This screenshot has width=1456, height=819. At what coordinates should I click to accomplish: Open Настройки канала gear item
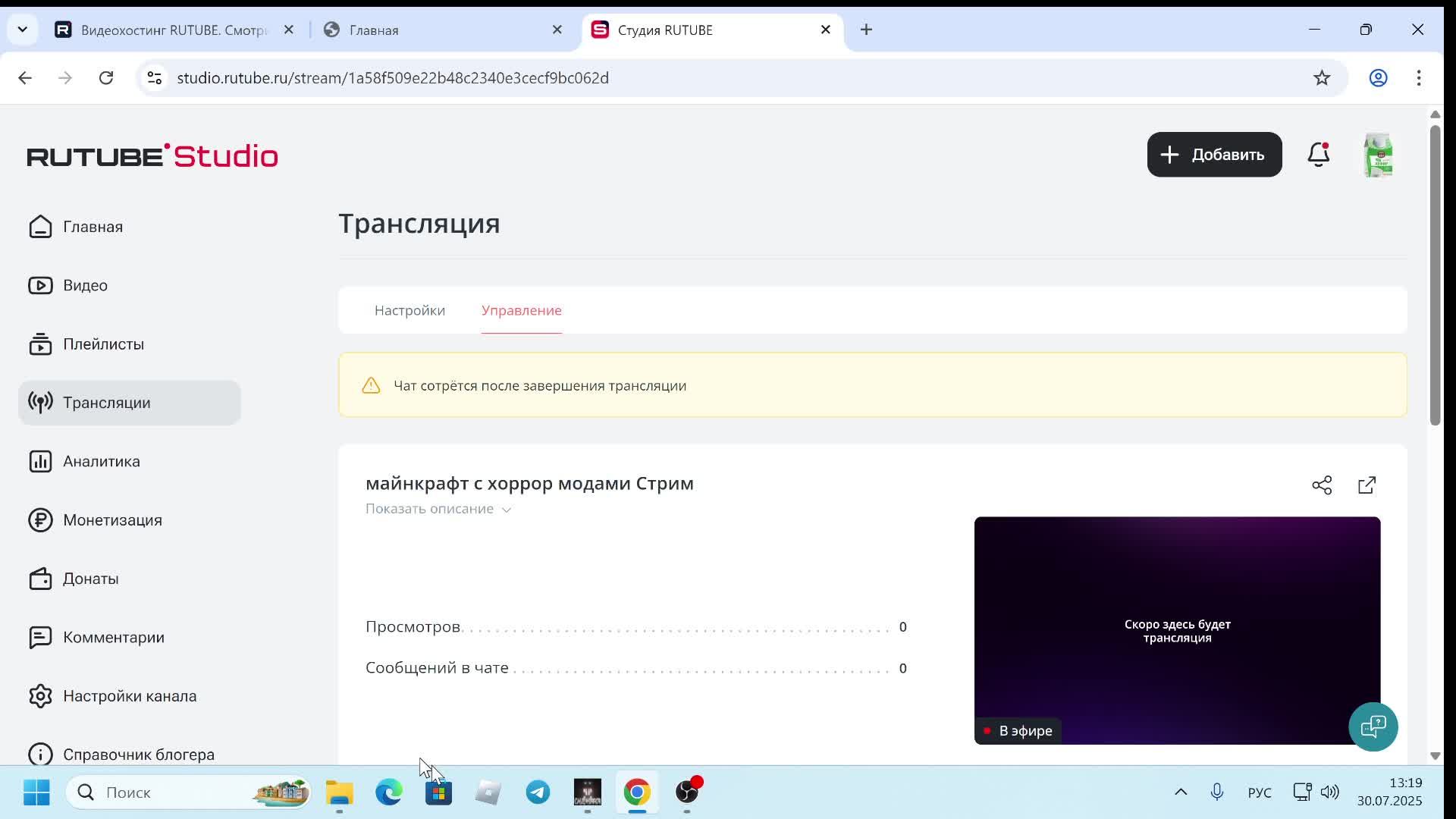pyautogui.click(x=129, y=696)
